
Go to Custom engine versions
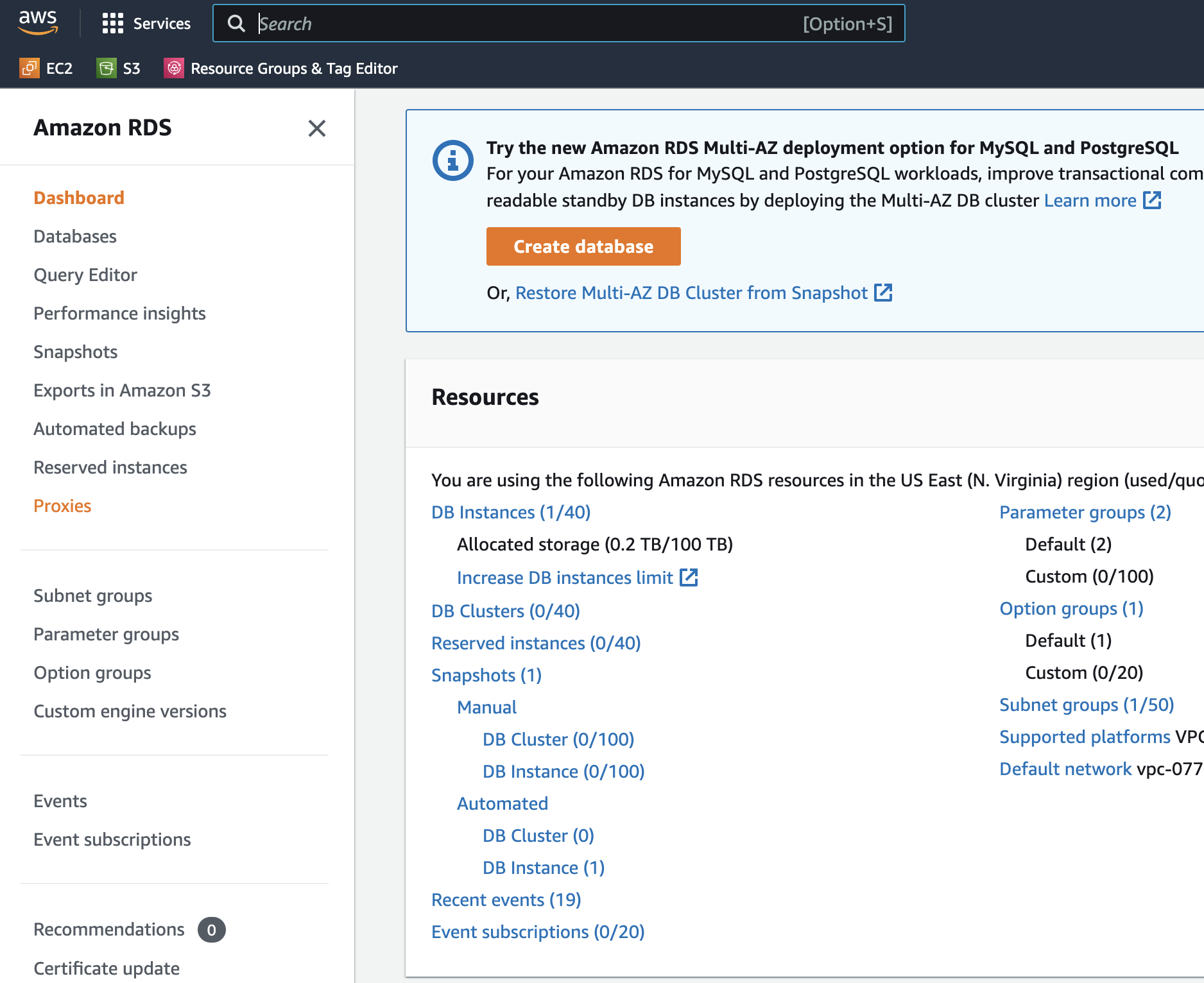130,711
